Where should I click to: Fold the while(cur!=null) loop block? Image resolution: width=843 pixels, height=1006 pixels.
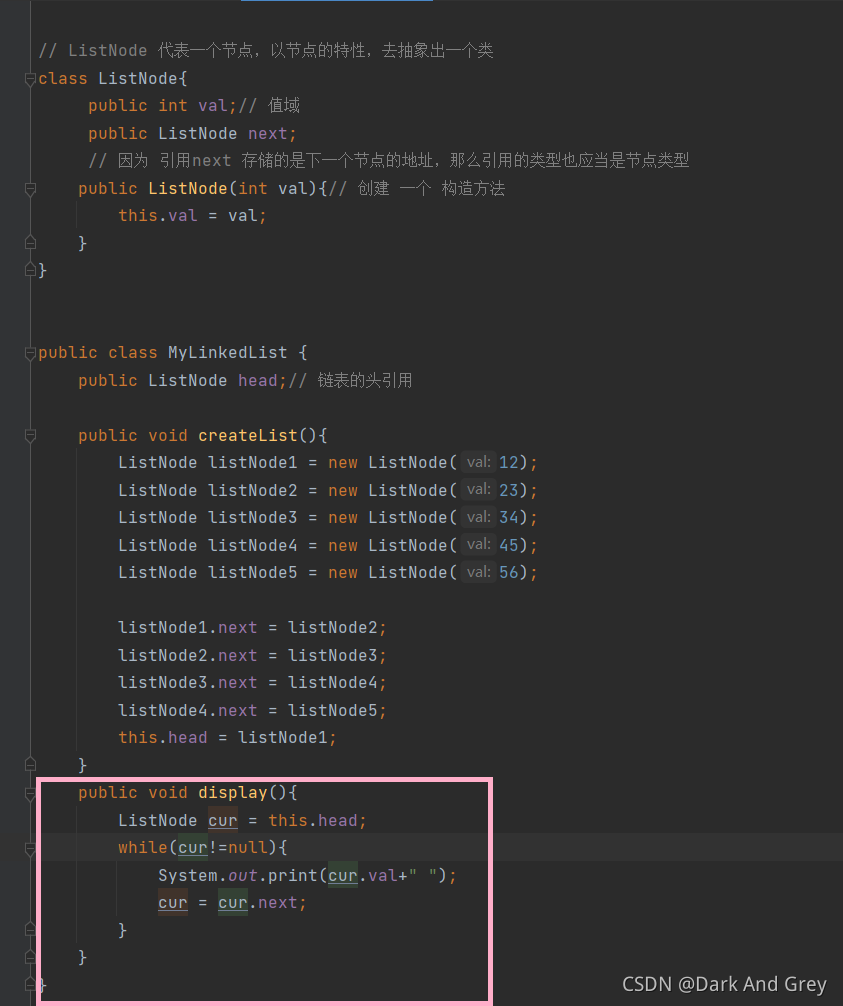pyautogui.click(x=30, y=848)
